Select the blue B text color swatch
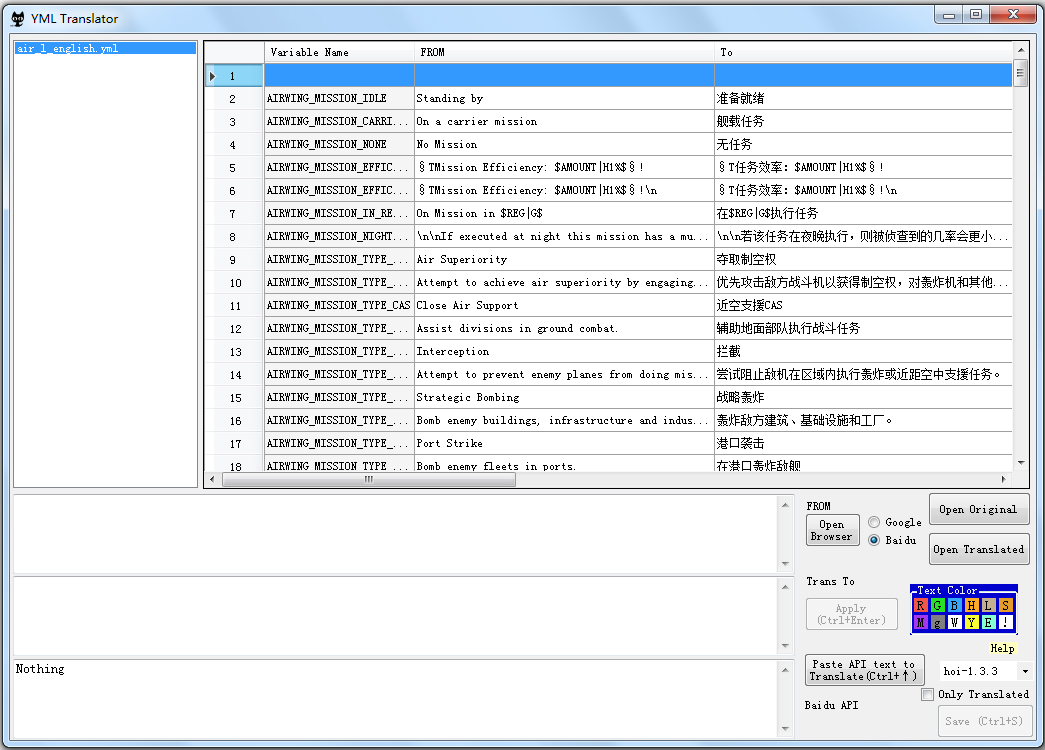Viewport: 1045px width, 750px height. (x=955, y=605)
